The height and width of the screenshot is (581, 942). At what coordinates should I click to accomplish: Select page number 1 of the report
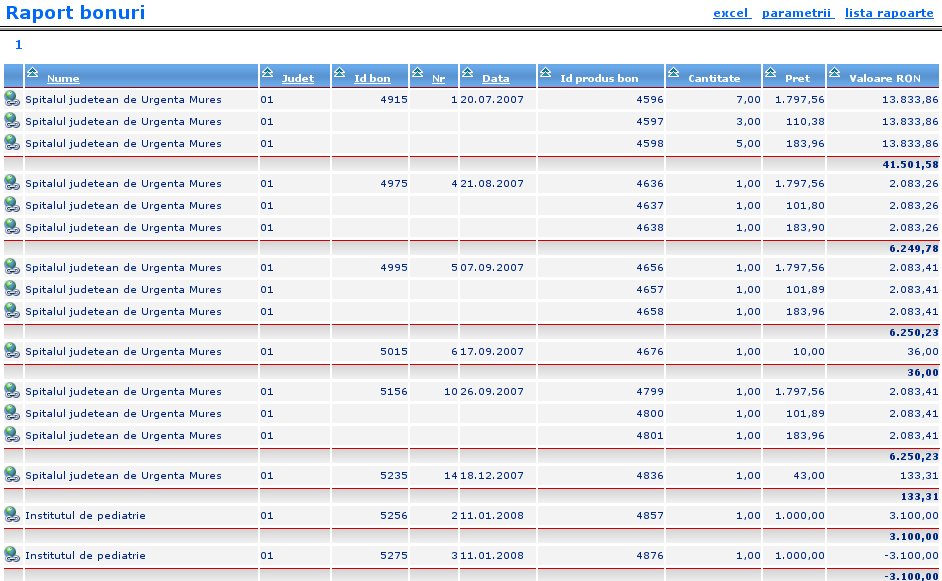pyautogui.click(x=19, y=44)
